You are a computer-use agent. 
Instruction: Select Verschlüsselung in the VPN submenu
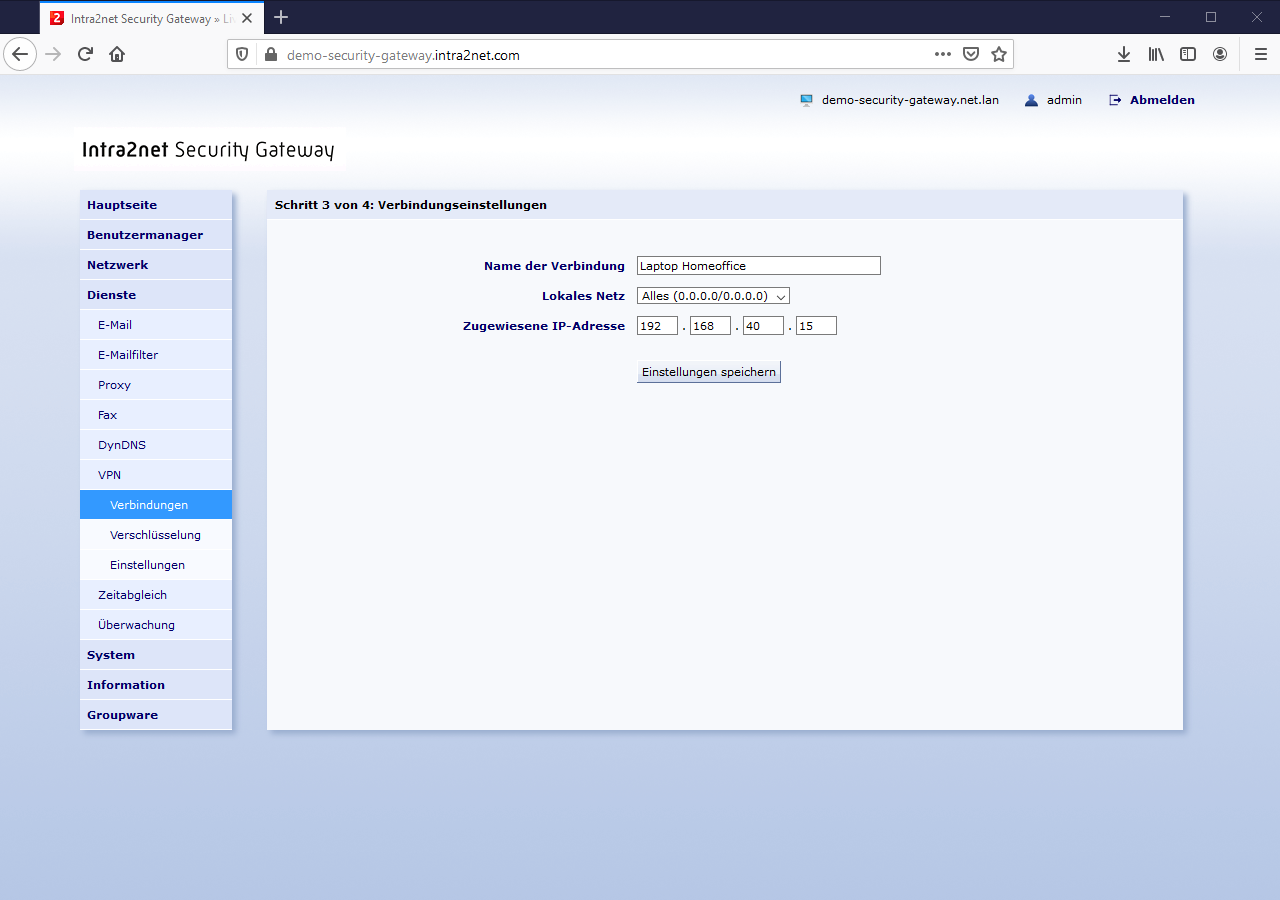click(x=156, y=535)
